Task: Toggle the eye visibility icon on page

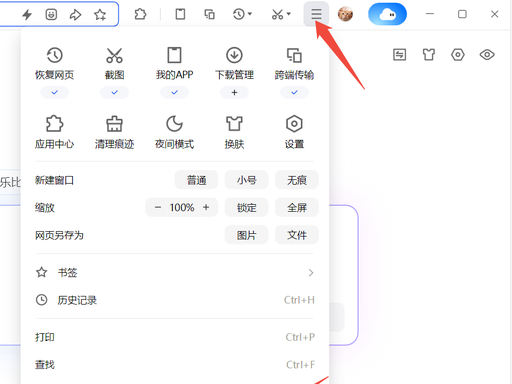Action: point(487,55)
